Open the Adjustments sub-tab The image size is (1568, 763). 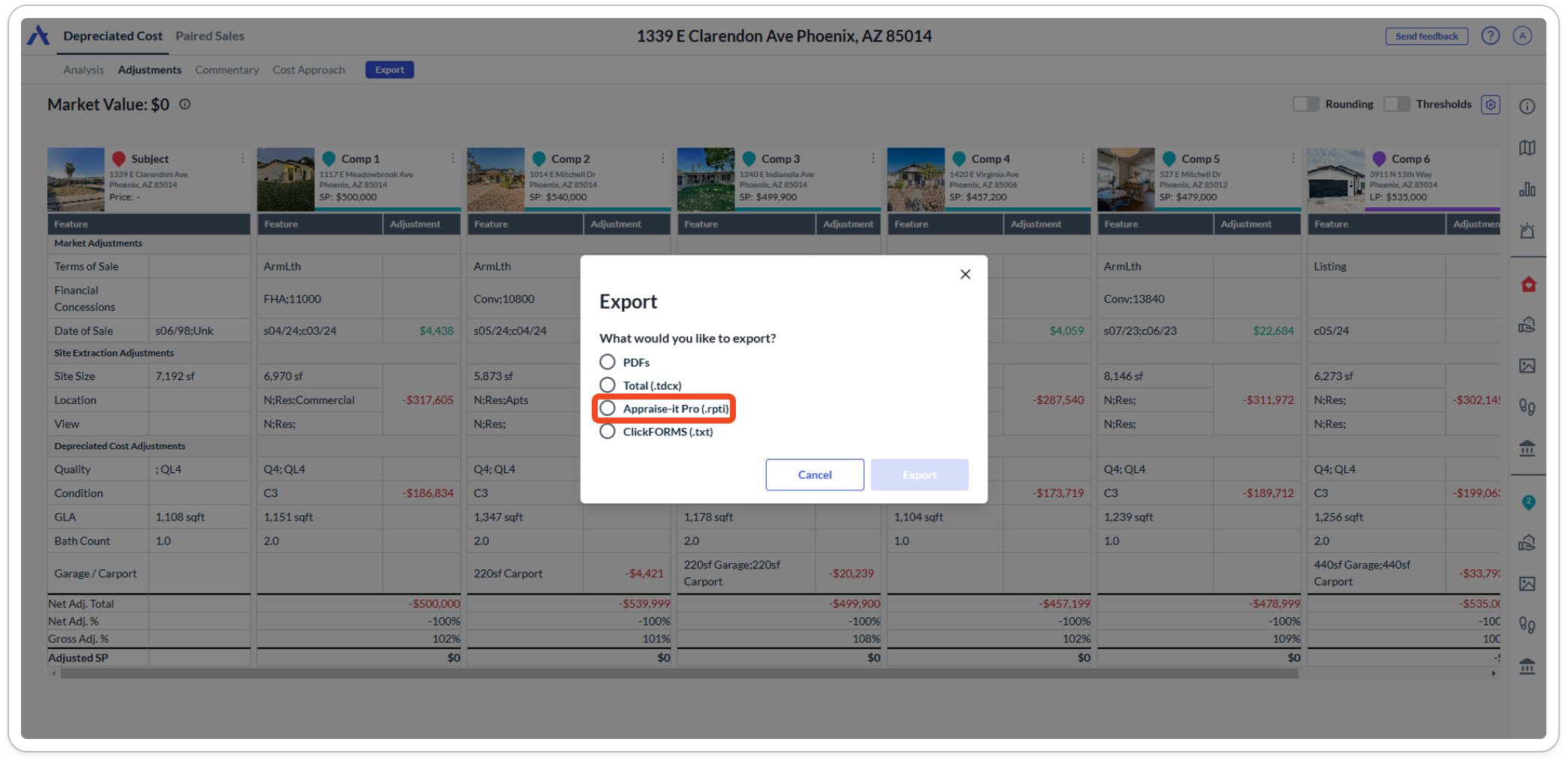[149, 70]
